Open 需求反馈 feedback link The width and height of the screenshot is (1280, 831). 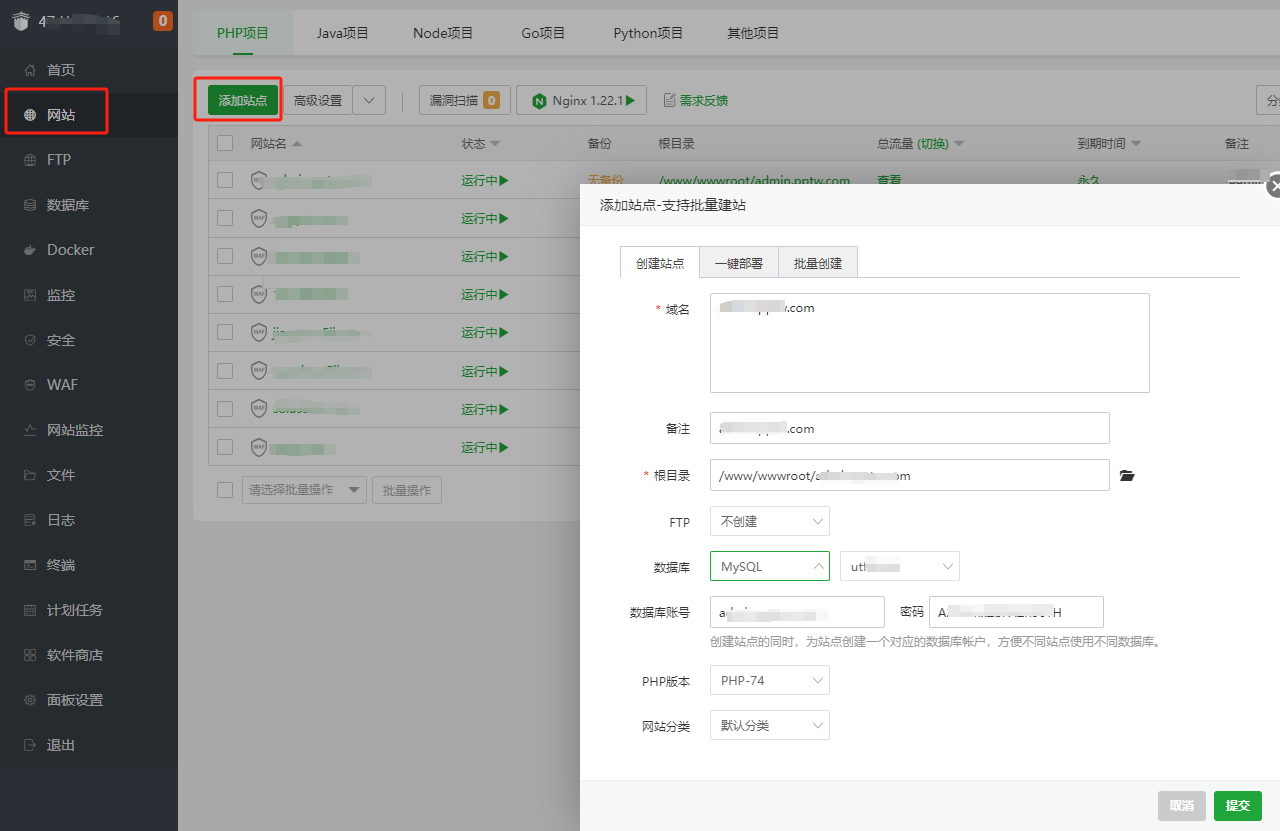[x=696, y=100]
